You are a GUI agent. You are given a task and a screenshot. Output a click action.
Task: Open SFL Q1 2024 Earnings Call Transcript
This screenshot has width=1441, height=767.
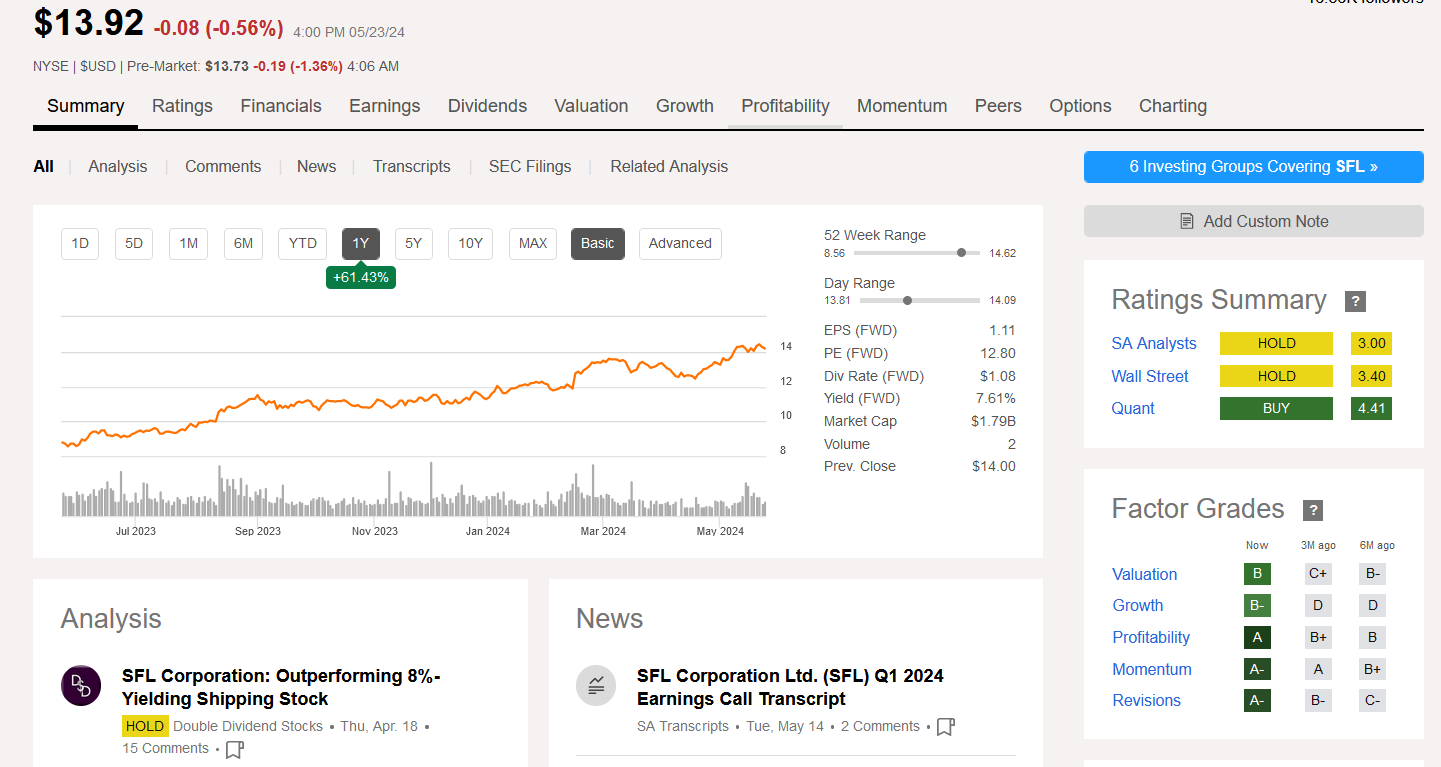point(790,687)
